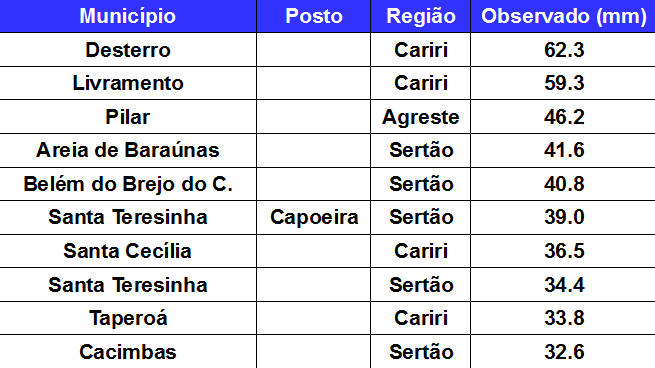Select the Taperoá municipality cell

(128, 318)
